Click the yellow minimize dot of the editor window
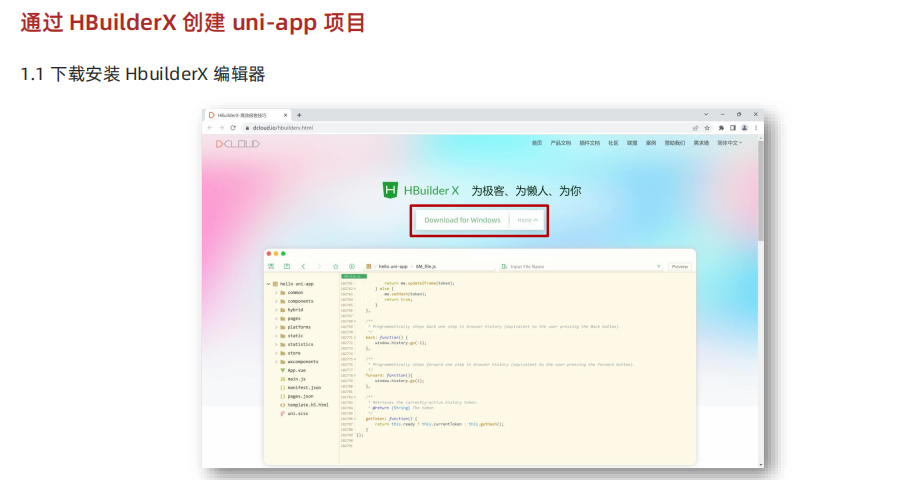 pyautogui.click(x=276, y=254)
